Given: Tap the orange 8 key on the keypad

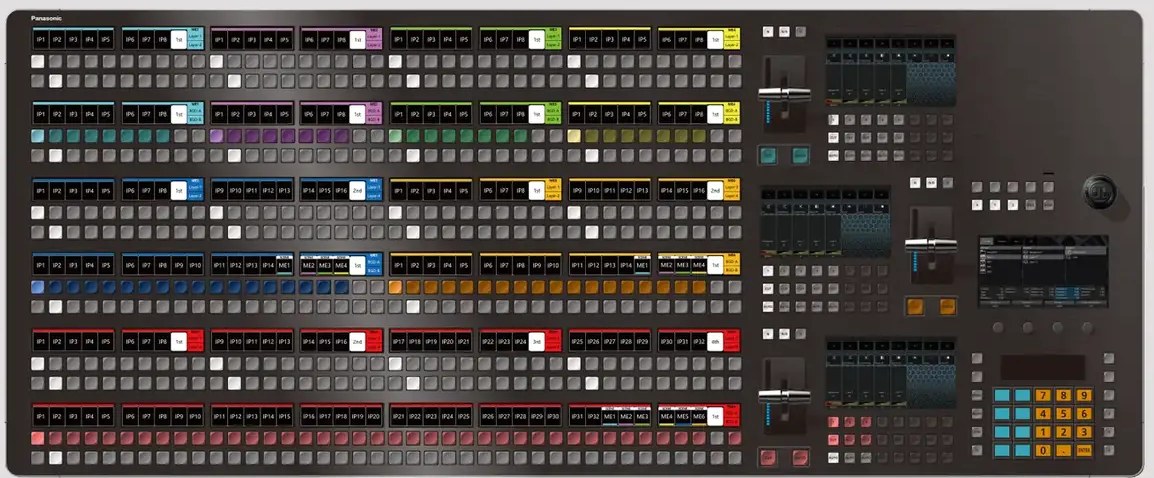Looking at the screenshot, I should [x=1063, y=395].
